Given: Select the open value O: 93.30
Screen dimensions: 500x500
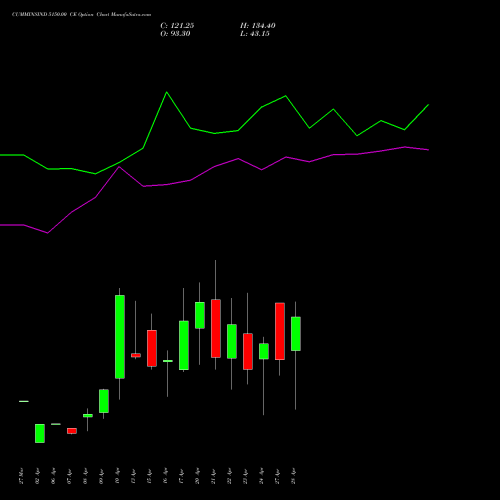Looking at the screenshot, I should click(x=175, y=34).
